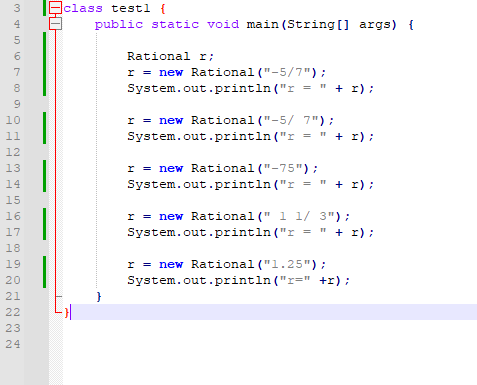Click the opening brace after test1
This screenshot has width=477, height=385.
tap(163, 8)
